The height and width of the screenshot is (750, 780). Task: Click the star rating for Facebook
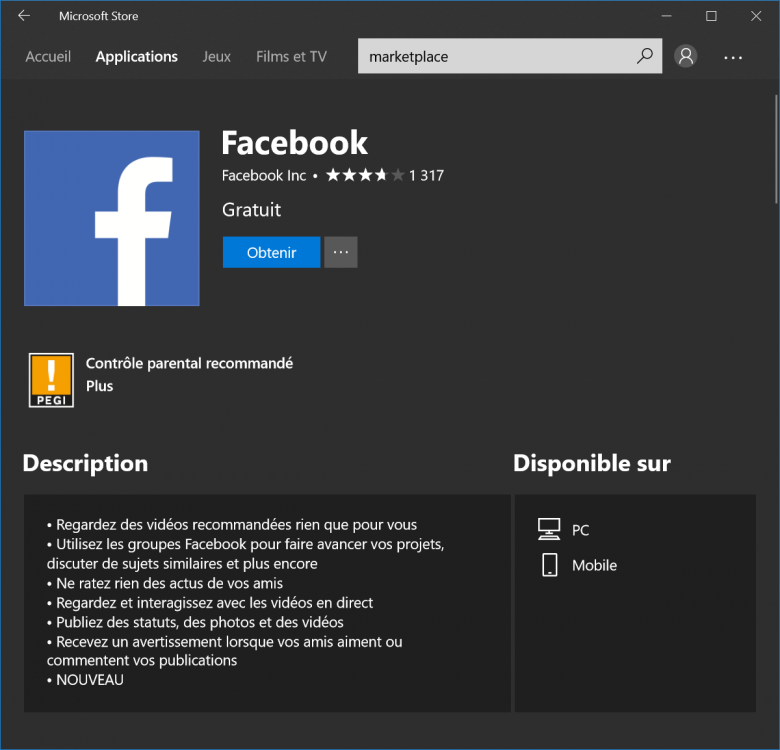tap(364, 176)
